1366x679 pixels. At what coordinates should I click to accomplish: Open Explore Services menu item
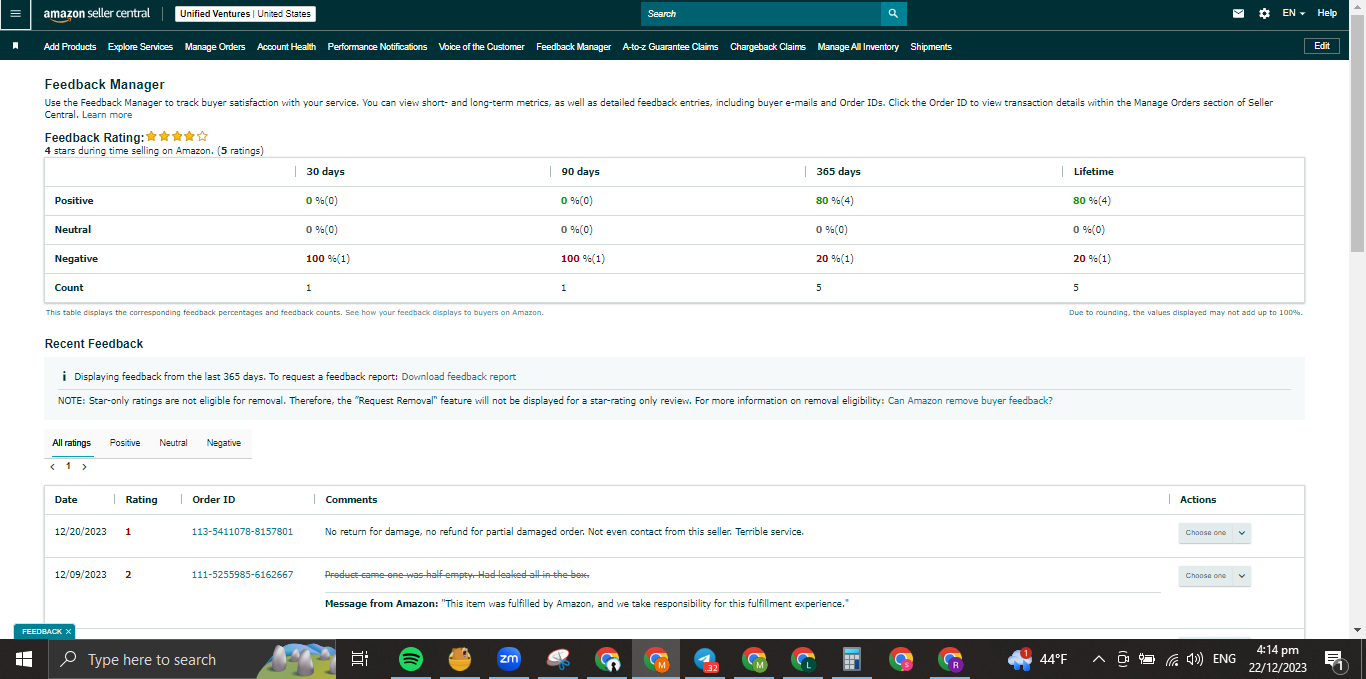[140, 47]
